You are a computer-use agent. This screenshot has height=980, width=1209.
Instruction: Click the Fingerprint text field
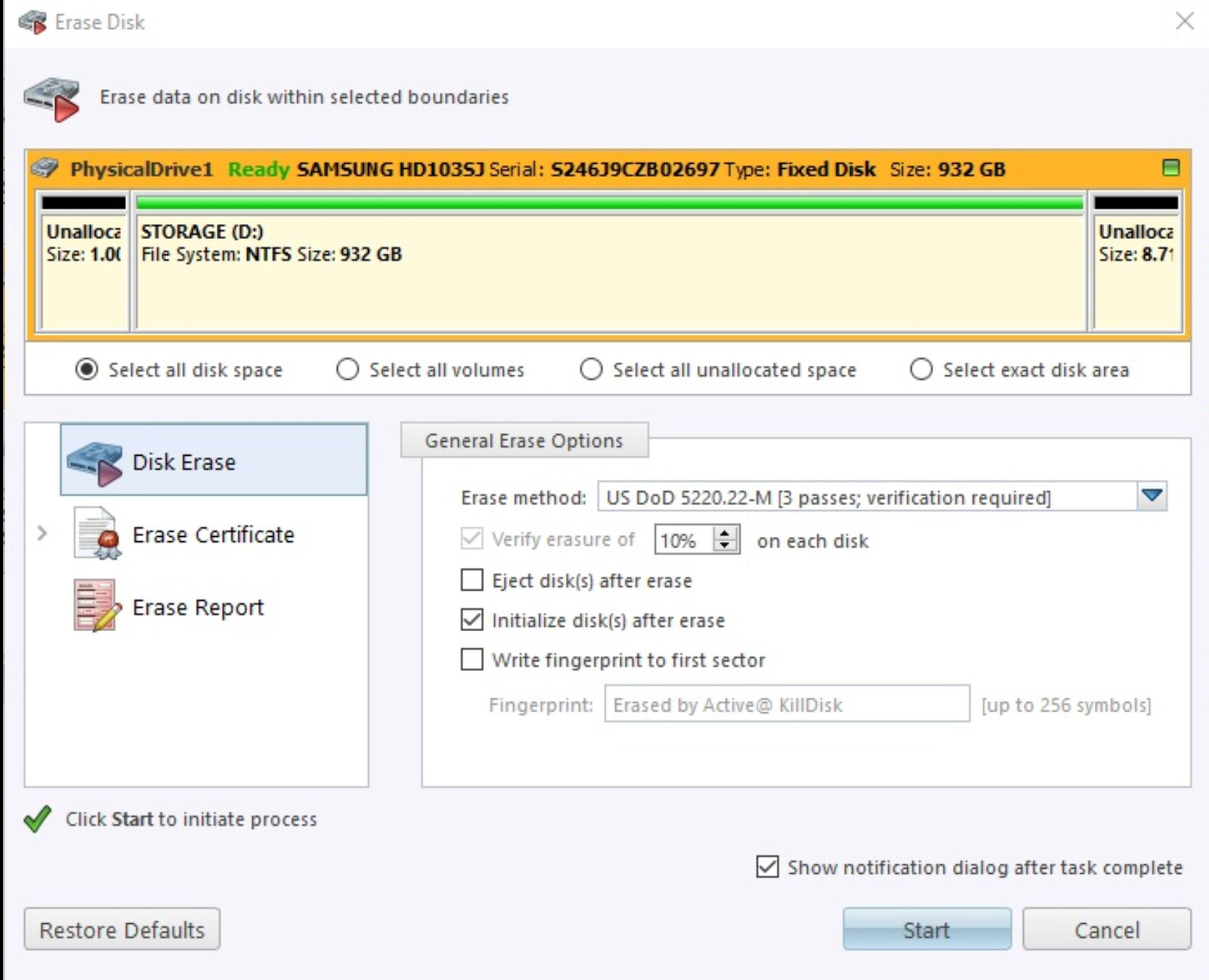(786, 705)
